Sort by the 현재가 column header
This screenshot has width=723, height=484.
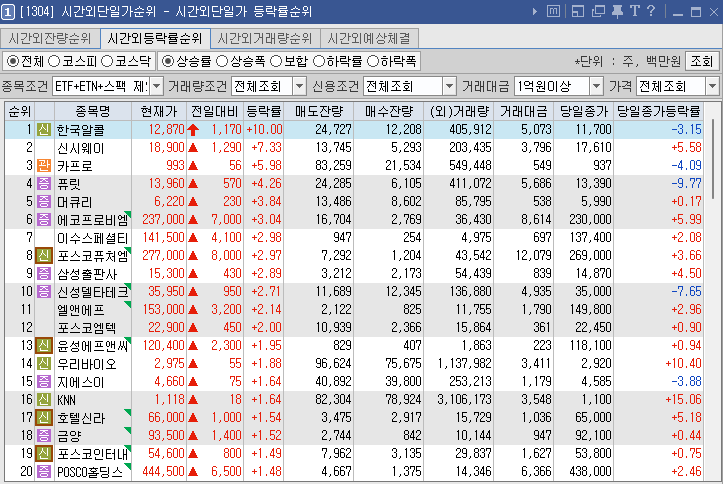pyautogui.click(x=159, y=111)
